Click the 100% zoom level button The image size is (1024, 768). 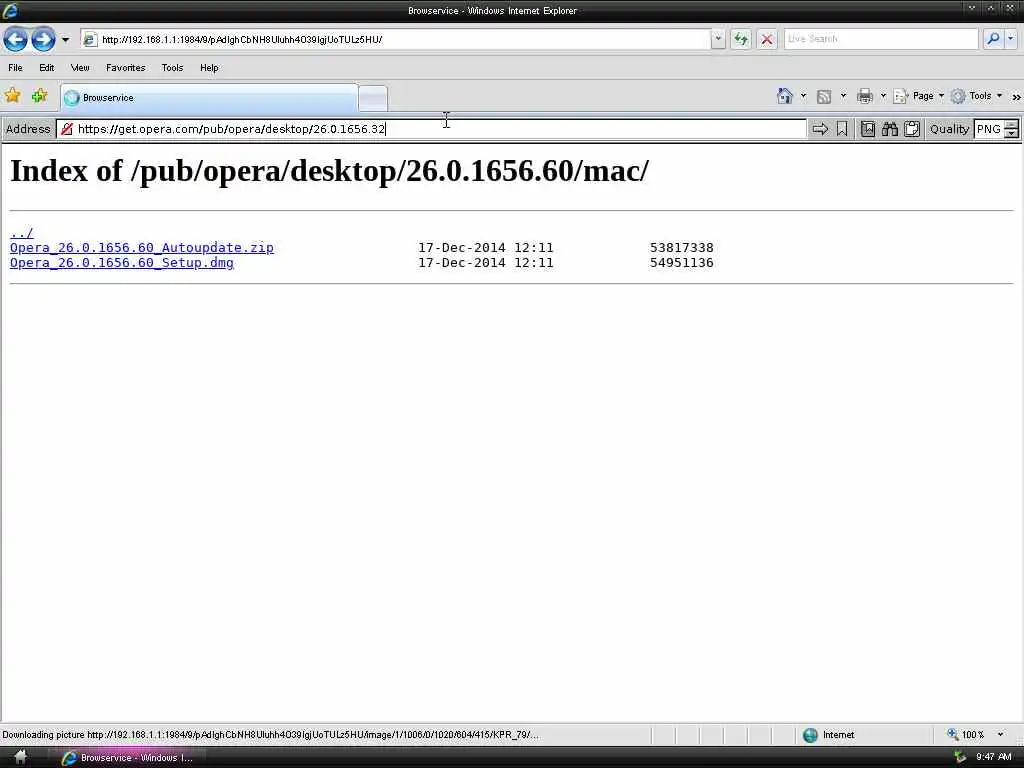click(x=966, y=735)
